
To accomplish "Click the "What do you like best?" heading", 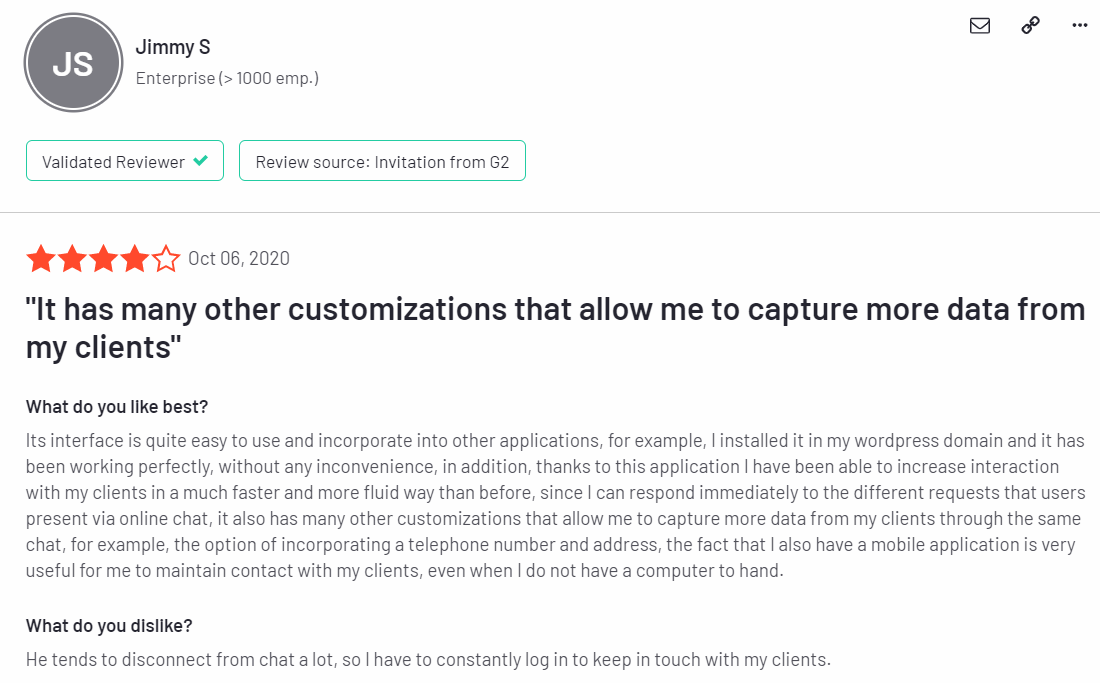I will click(117, 407).
